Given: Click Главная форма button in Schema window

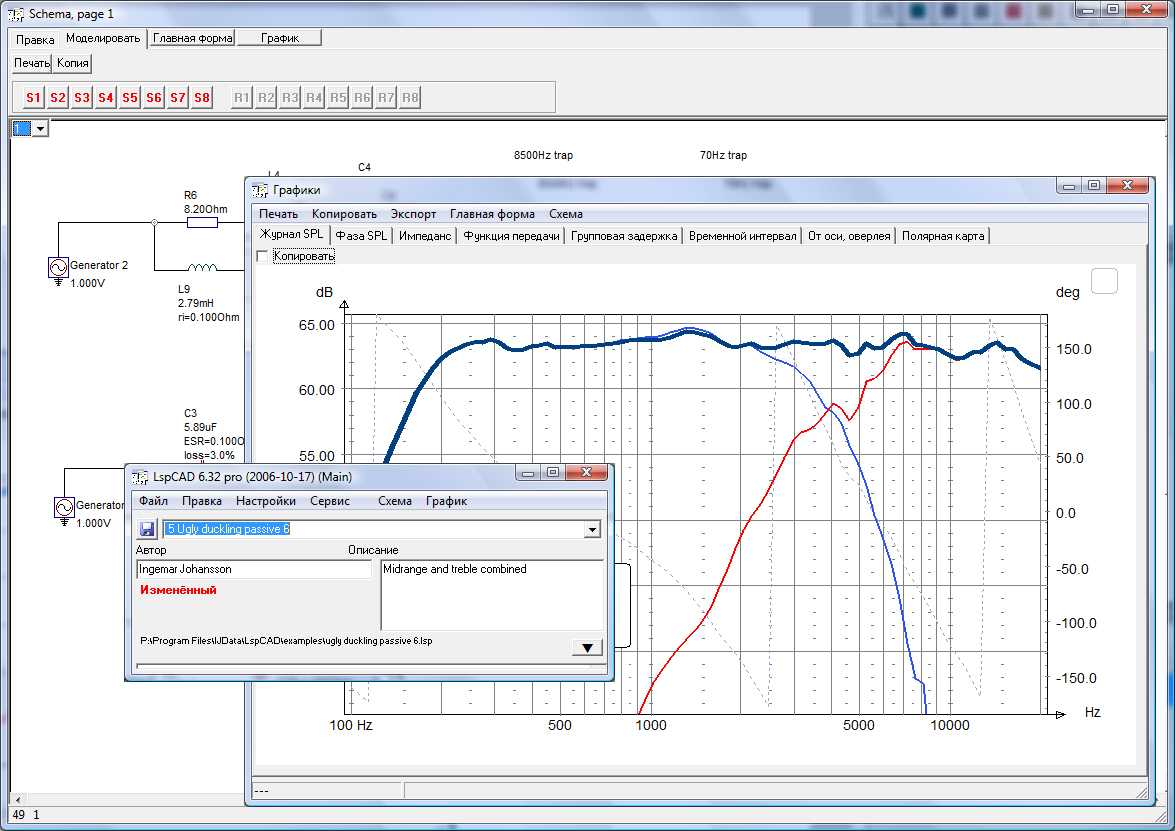Looking at the screenshot, I should [x=193, y=38].
